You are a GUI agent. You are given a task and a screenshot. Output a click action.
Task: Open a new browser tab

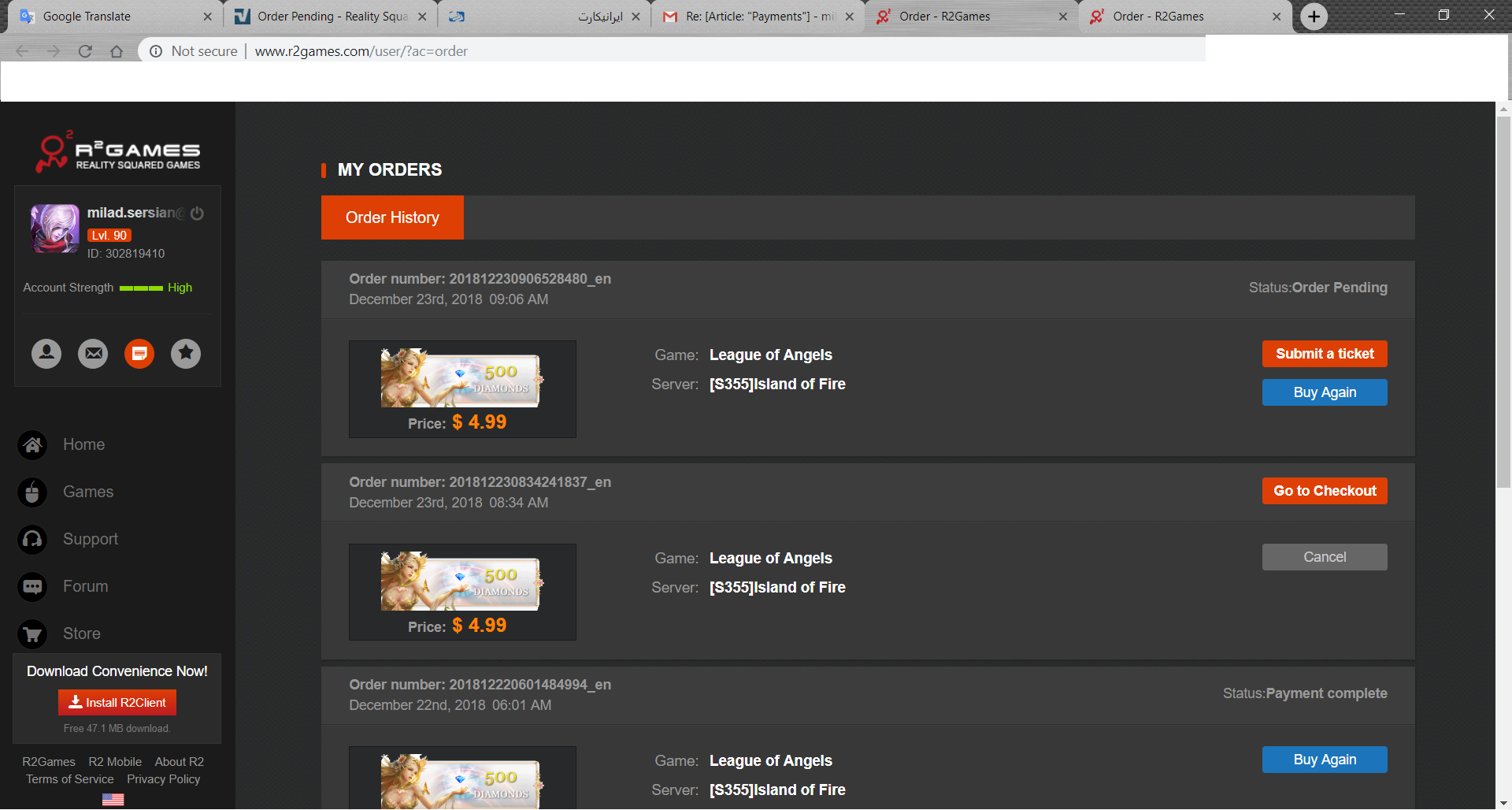pos(1314,17)
